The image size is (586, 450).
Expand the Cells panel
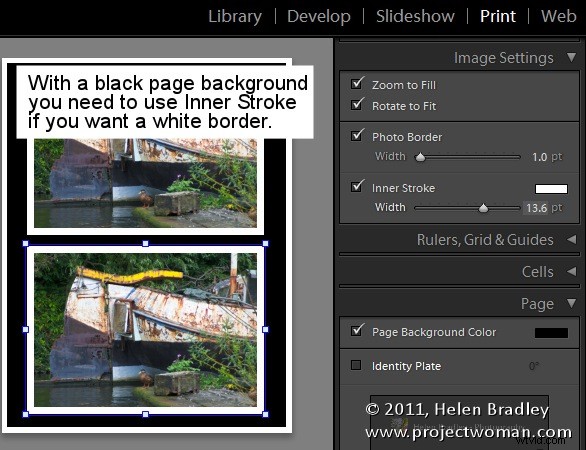point(571,271)
